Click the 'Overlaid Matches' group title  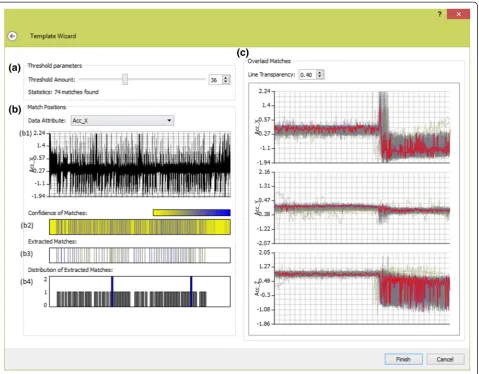point(269,61)
